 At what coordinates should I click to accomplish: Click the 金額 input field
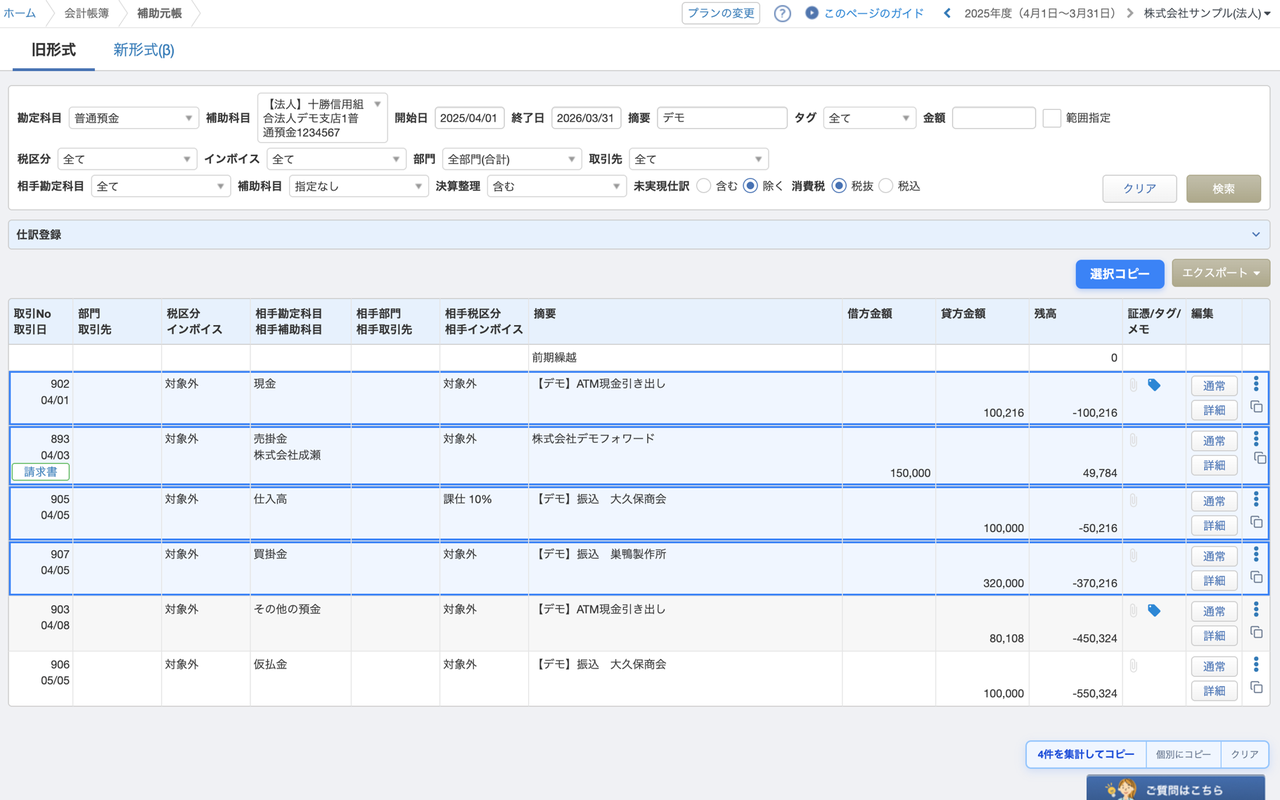coord(994,118)
